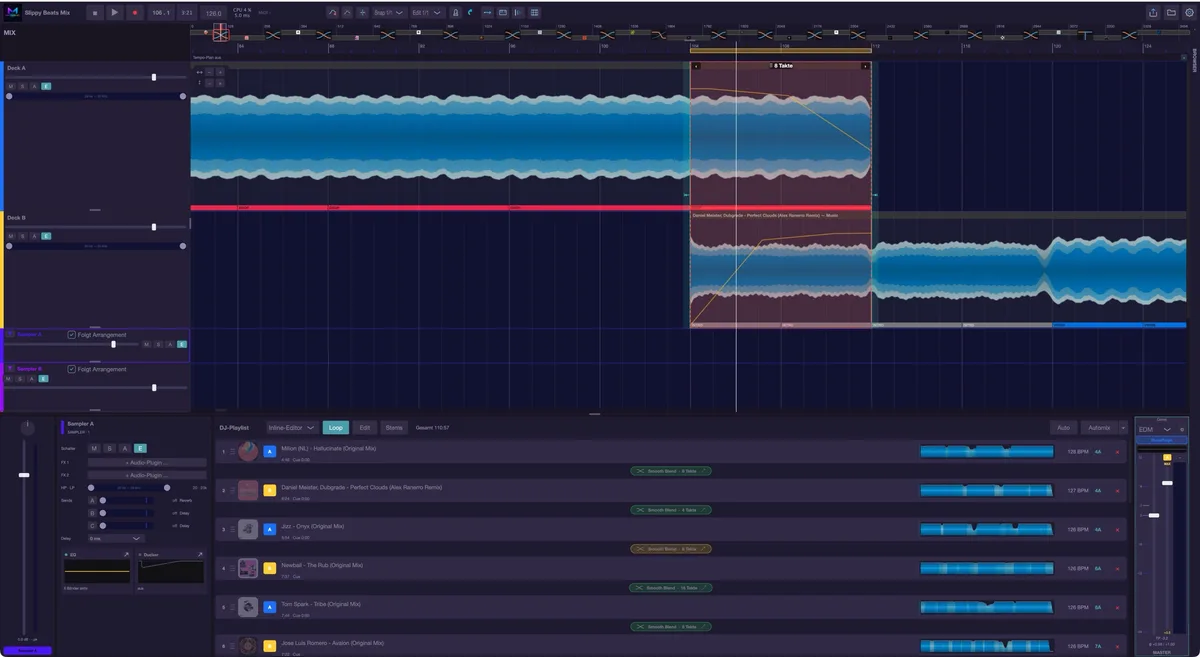1200x657 pixels.
Task: Open the Delay 0 ms dropdown
Action: 116,538
